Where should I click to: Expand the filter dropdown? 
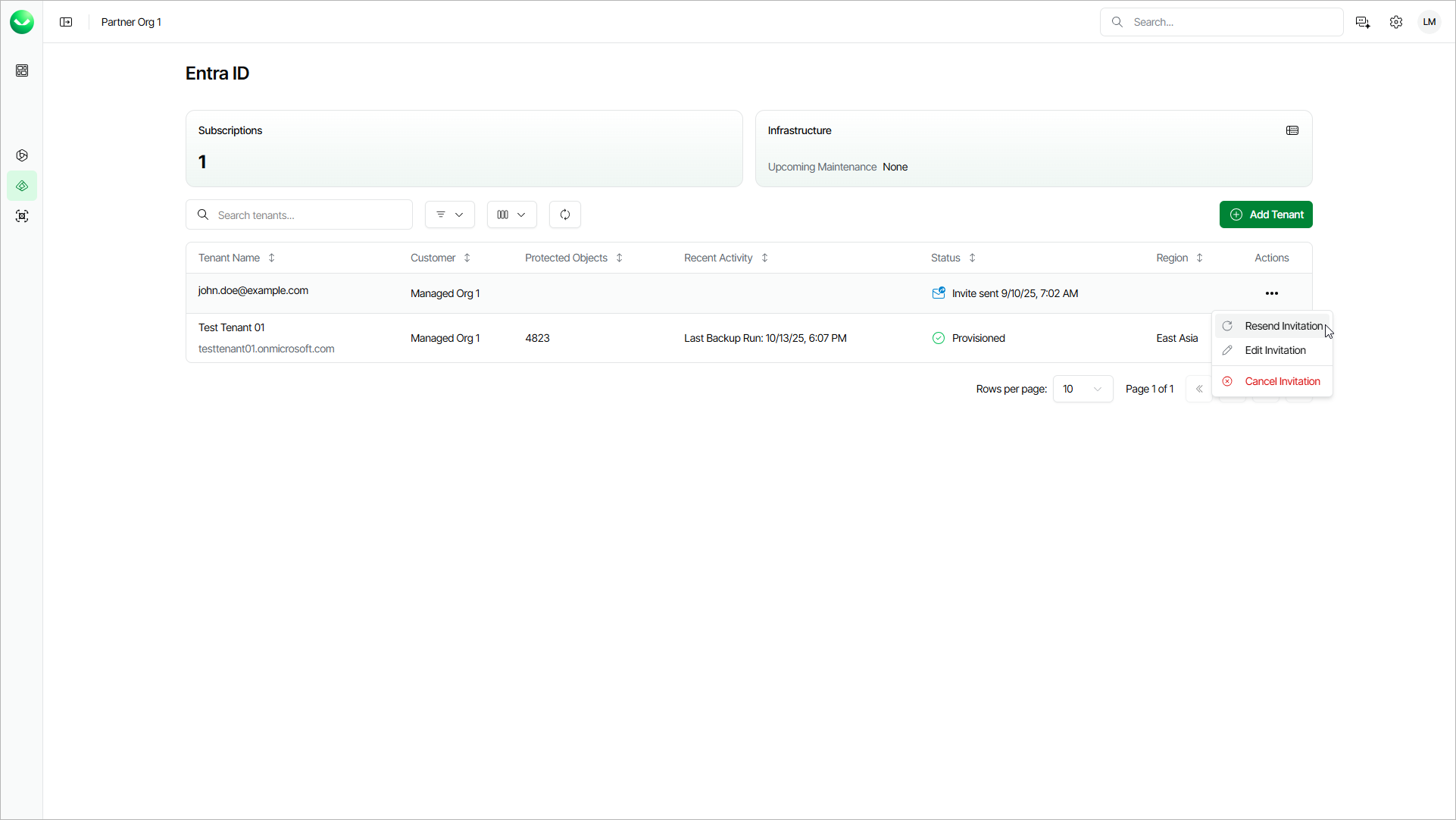450,214
